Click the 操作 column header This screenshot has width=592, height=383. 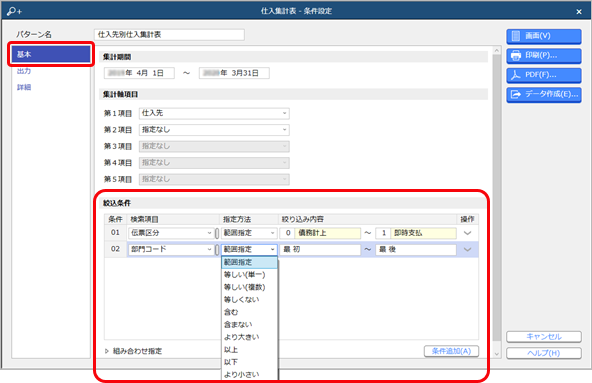[x=467, y=219]
